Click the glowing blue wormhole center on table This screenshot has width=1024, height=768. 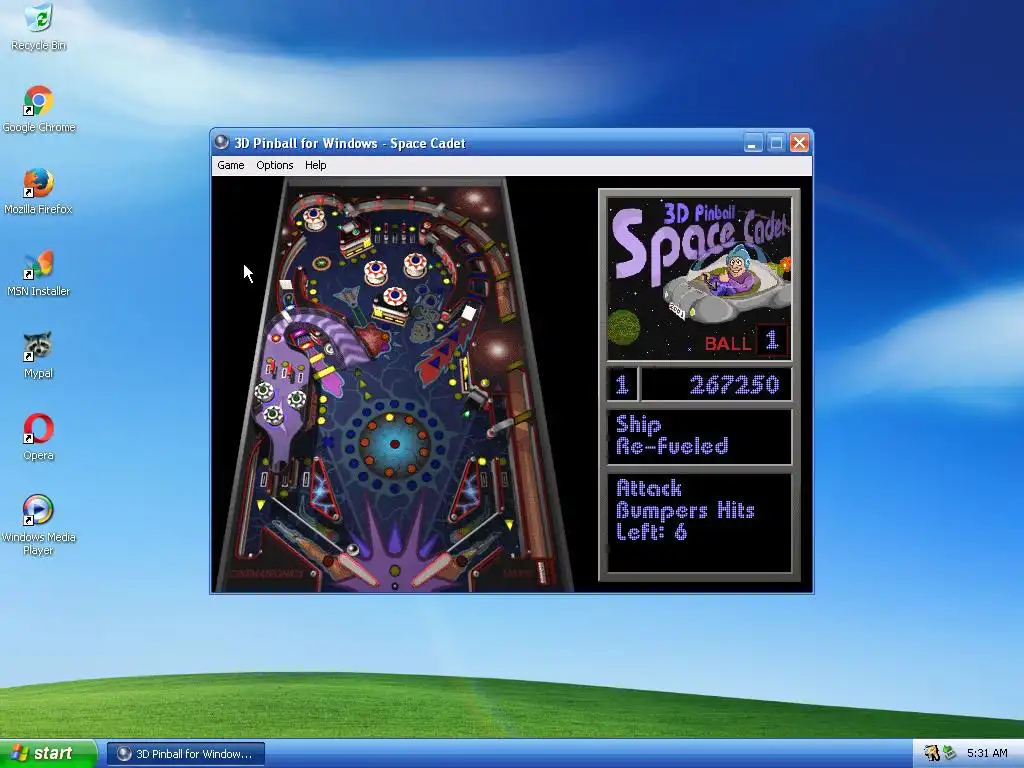click(x=394, y=444)
